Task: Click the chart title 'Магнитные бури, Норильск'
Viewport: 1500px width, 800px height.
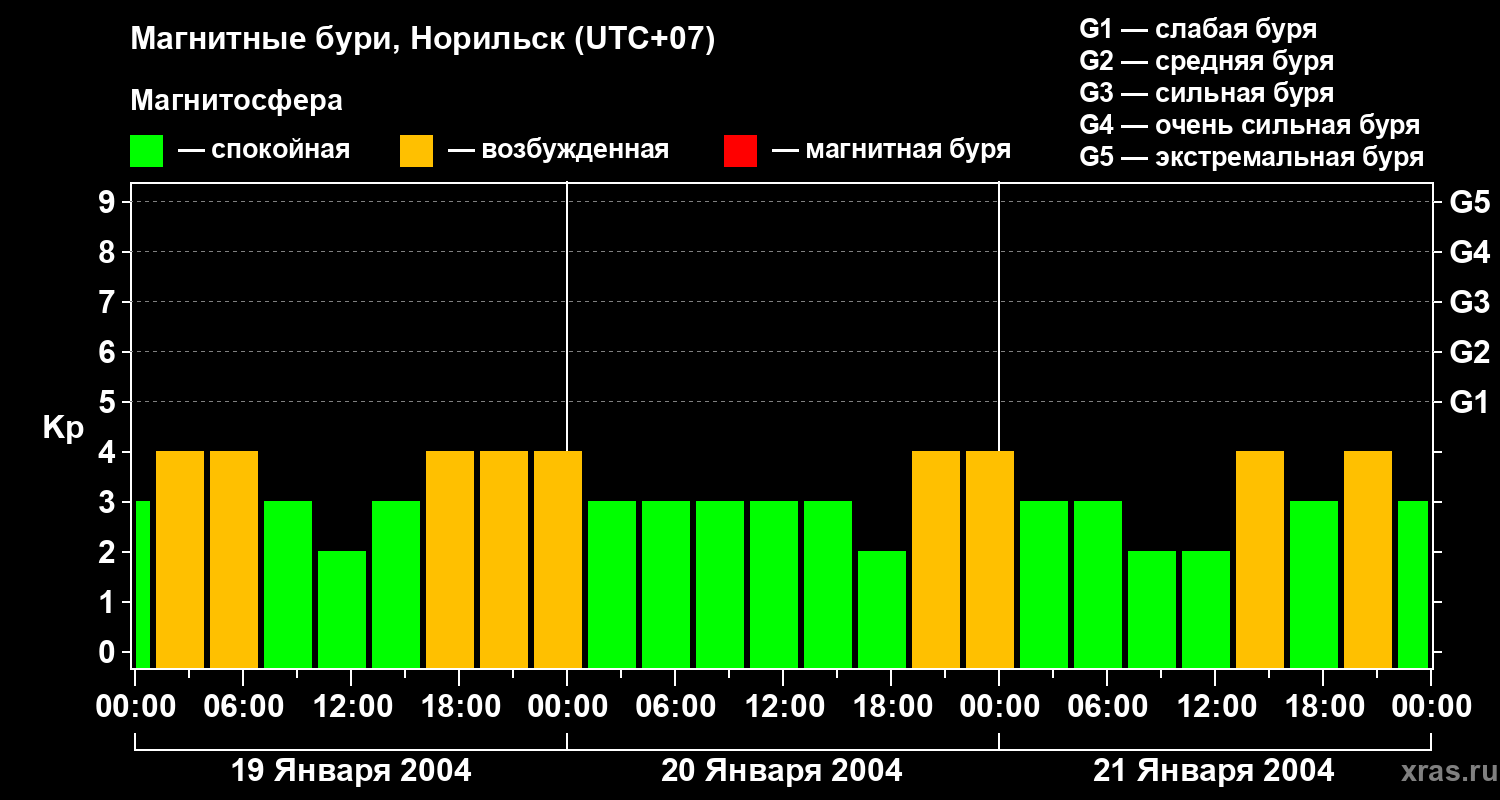Action: tap(423, 40)
